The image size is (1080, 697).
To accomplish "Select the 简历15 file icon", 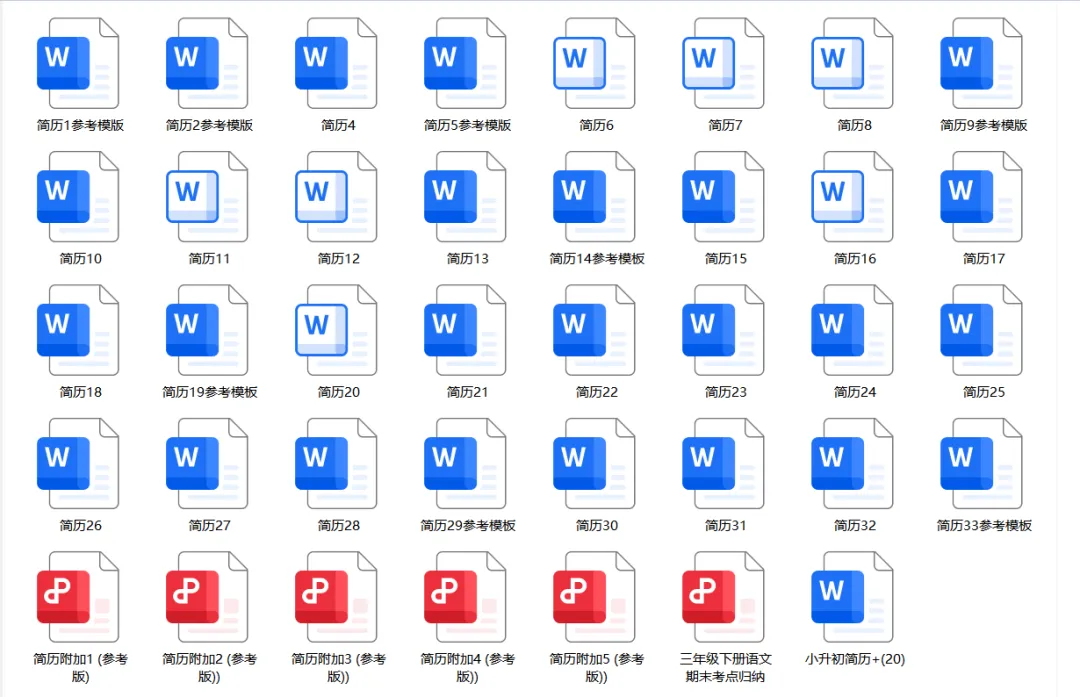I will click(x=723, y=197).
